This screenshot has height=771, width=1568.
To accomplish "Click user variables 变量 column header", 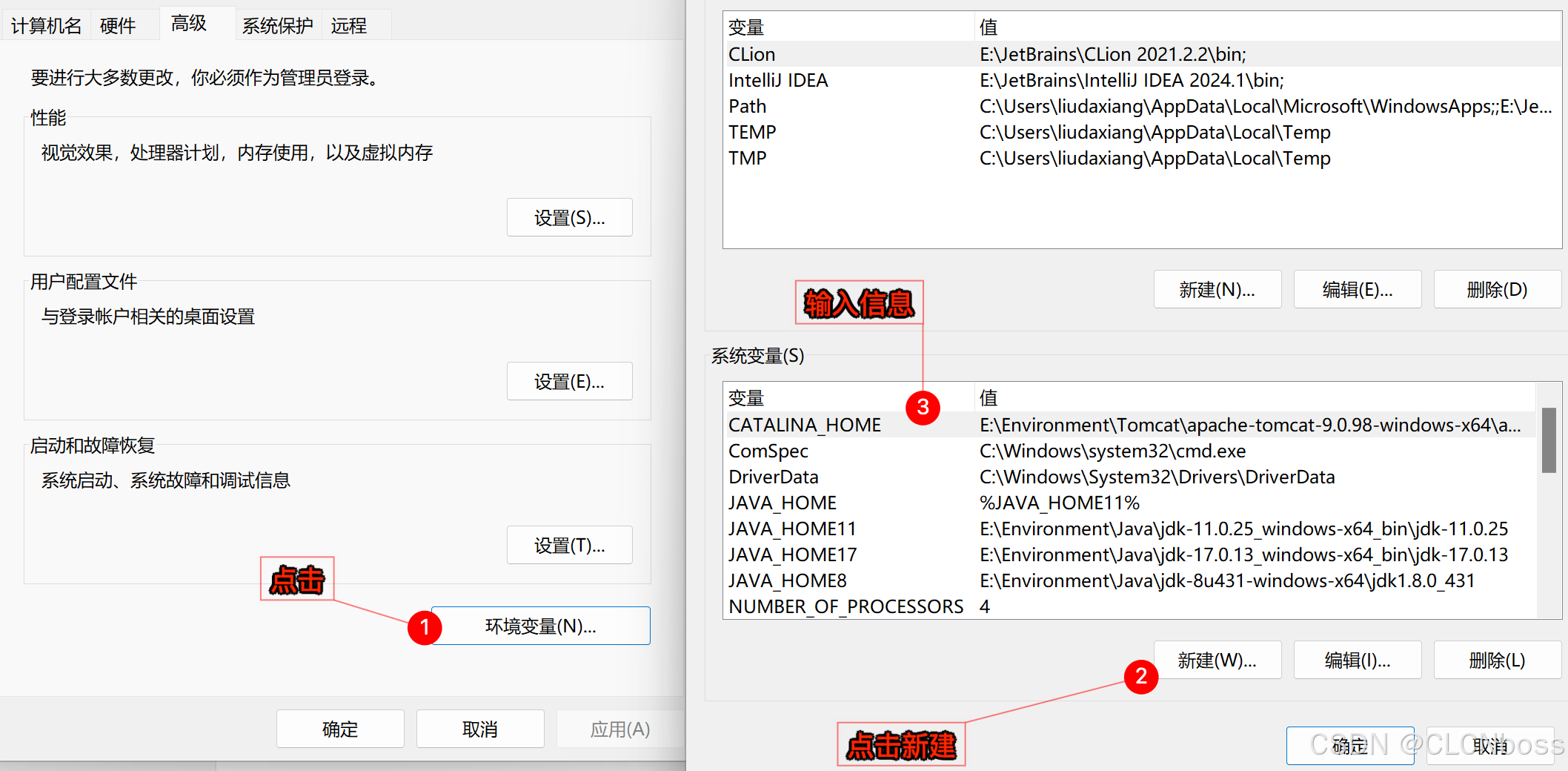I will coord(848,27).
